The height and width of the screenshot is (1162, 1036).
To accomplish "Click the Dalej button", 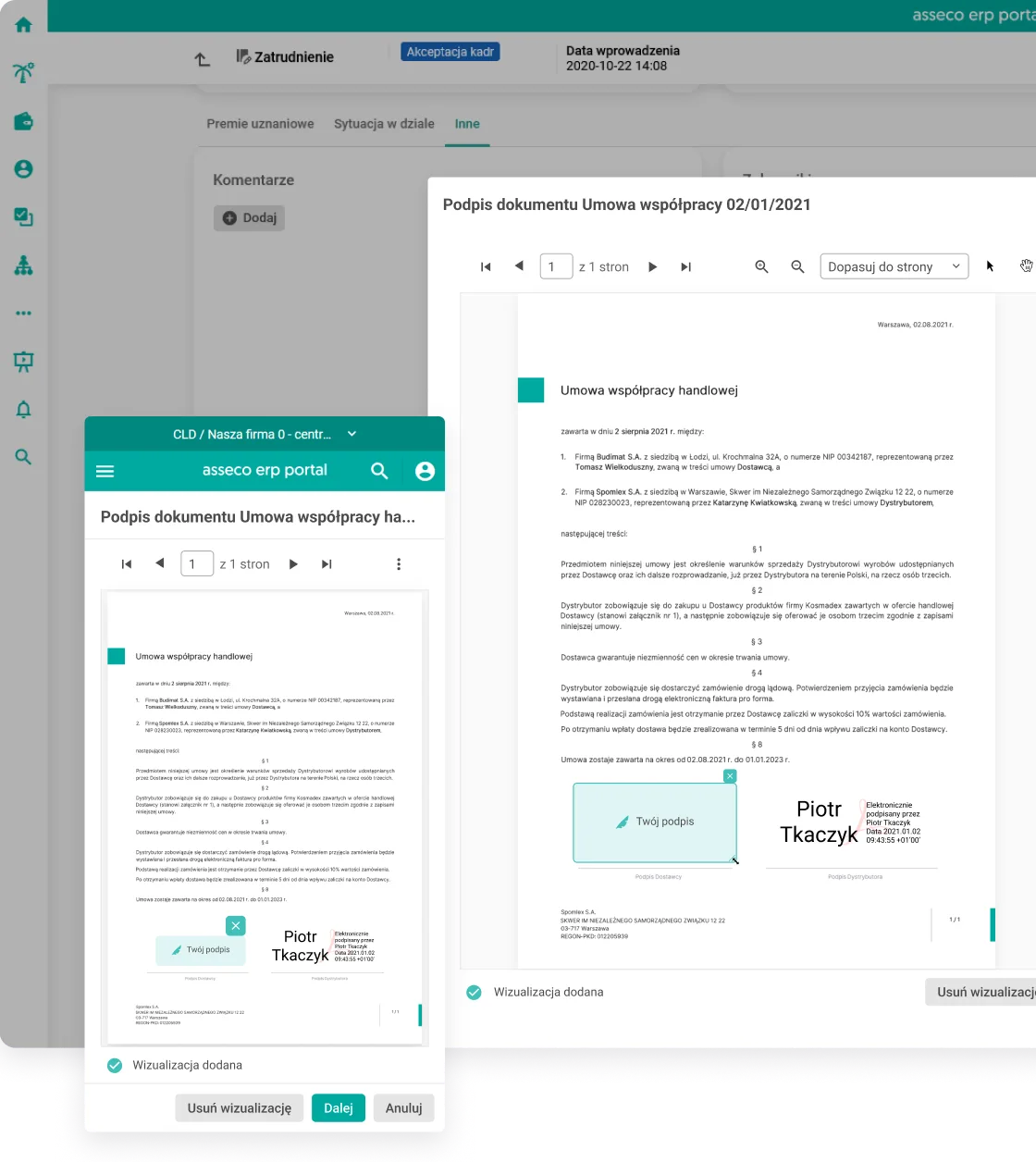I will pyautogui.click(x=338, y=1107).
